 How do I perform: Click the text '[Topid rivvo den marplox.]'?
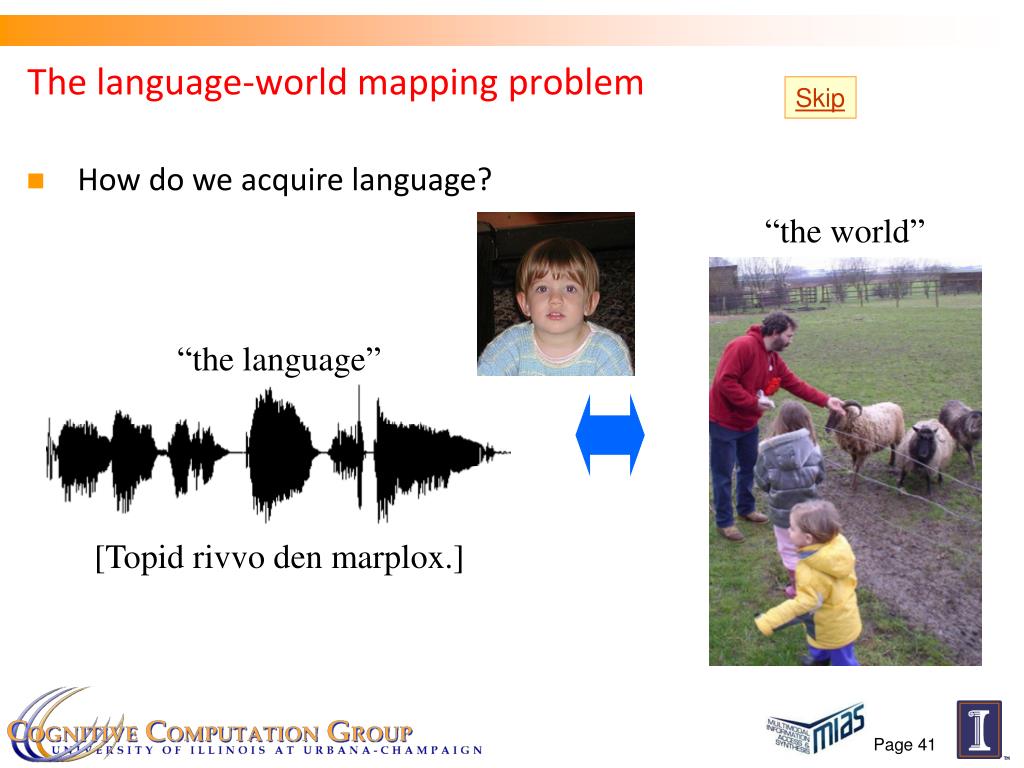coord(279,558)
